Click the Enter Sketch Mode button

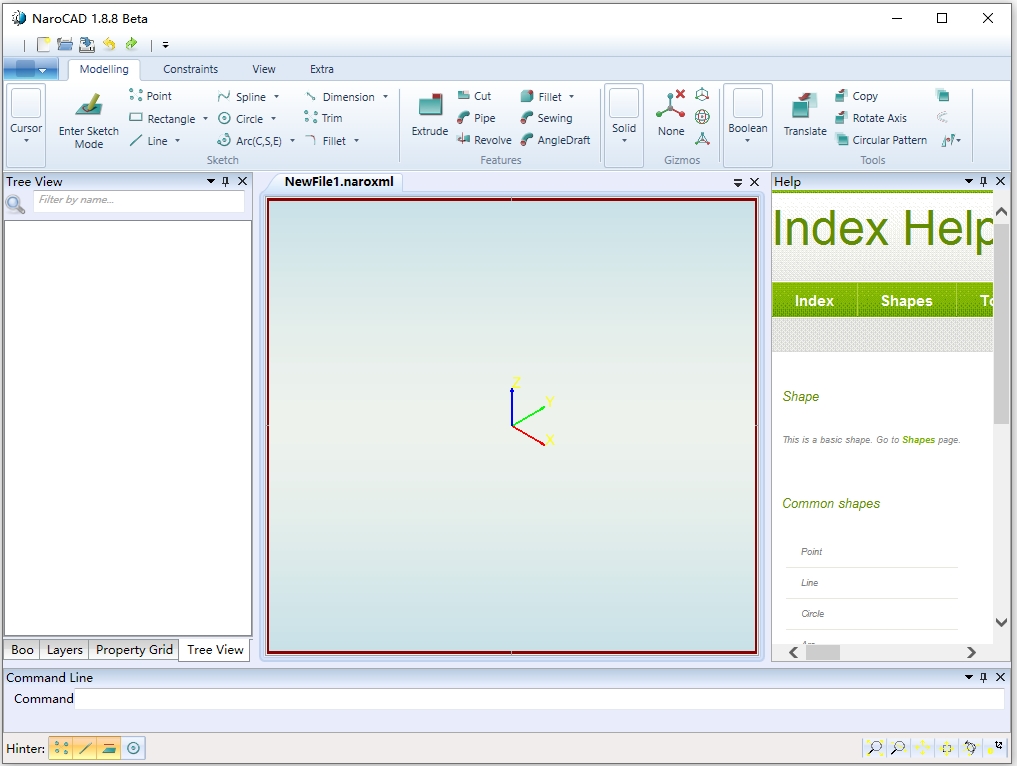(89, 121)
